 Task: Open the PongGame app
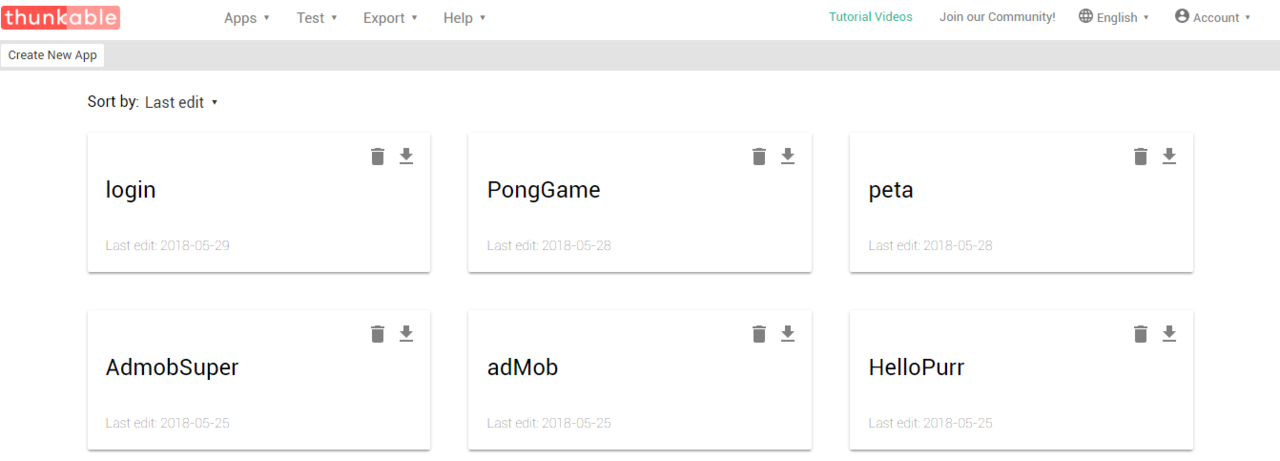544,189
